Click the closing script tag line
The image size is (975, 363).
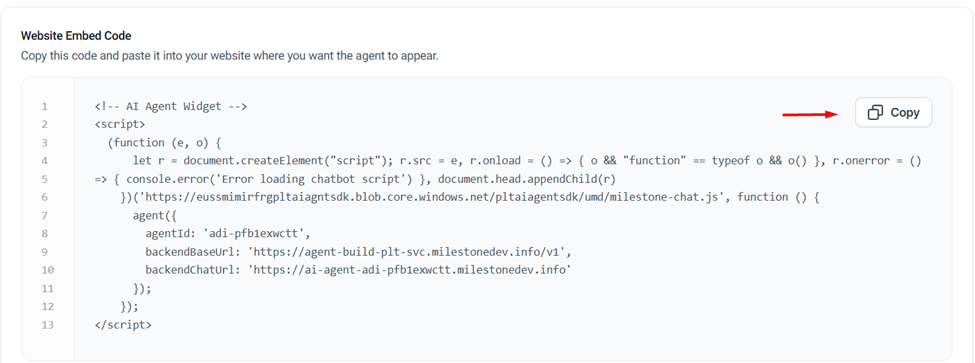123,325
